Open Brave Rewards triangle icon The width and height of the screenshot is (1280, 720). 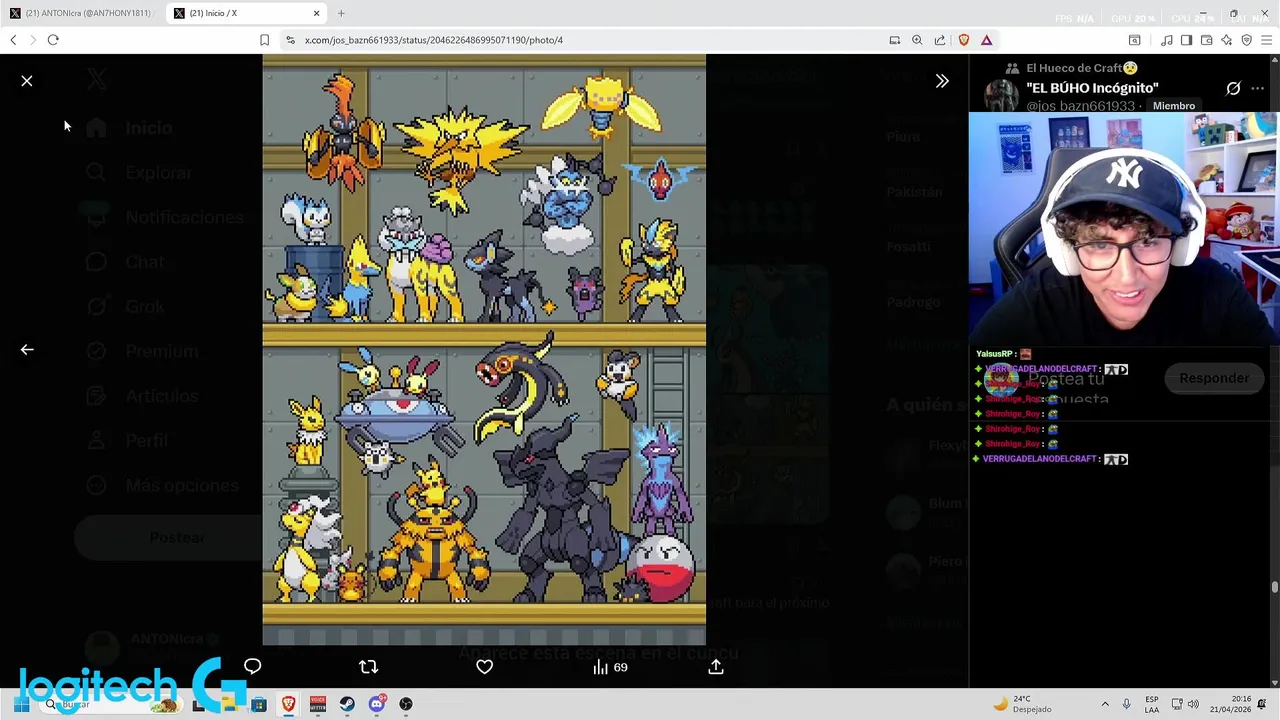[x=987, y=40]
